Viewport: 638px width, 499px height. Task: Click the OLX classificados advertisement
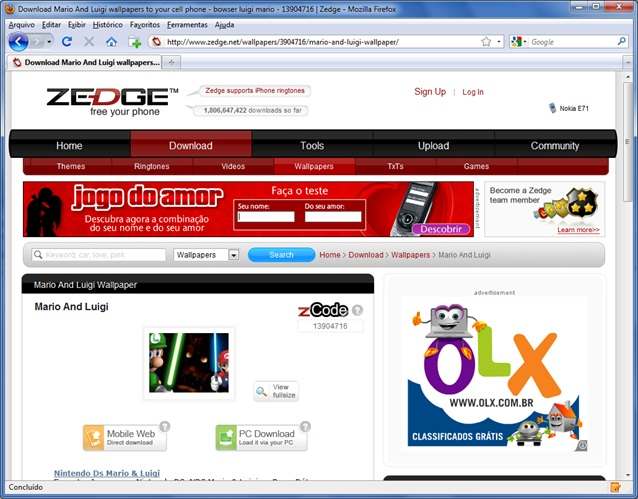pos(494,374)
